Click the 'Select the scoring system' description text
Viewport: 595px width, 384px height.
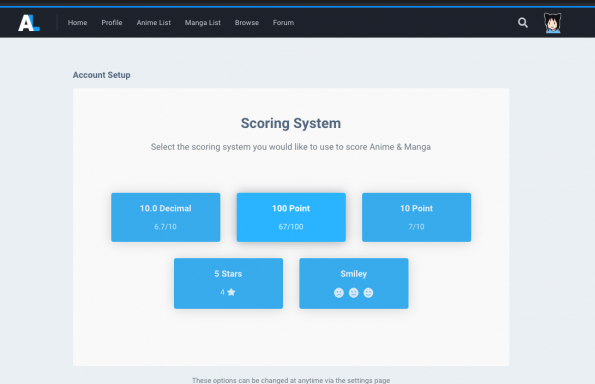(291, 147)
